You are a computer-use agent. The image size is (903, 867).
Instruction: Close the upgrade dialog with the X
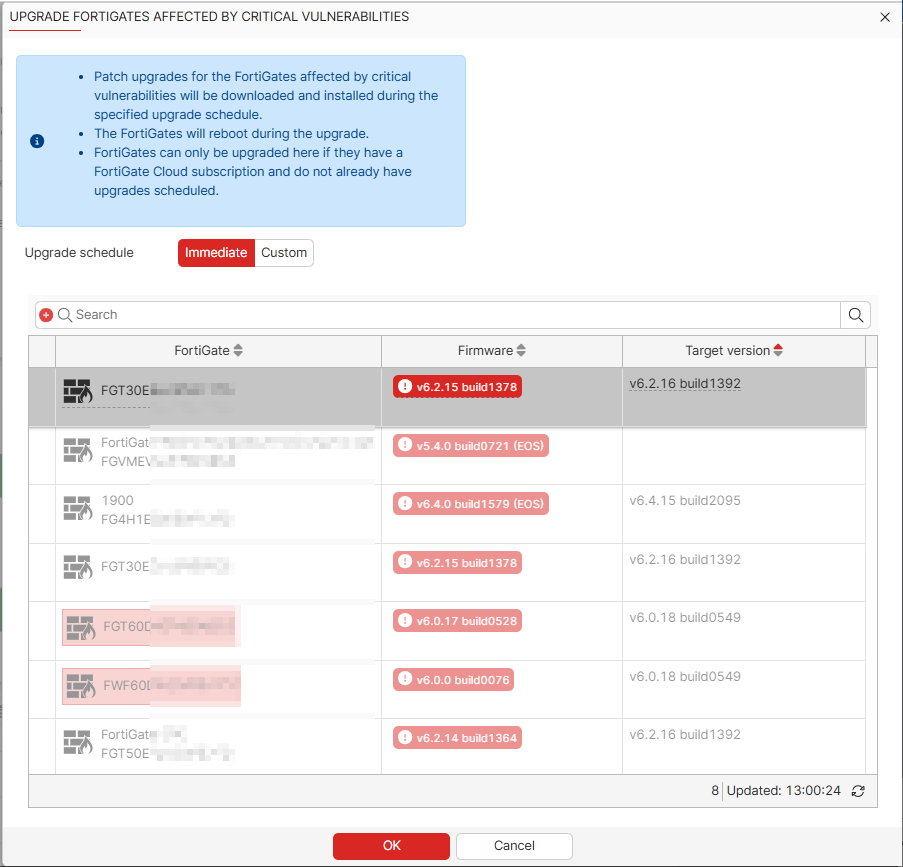(885, 17)
